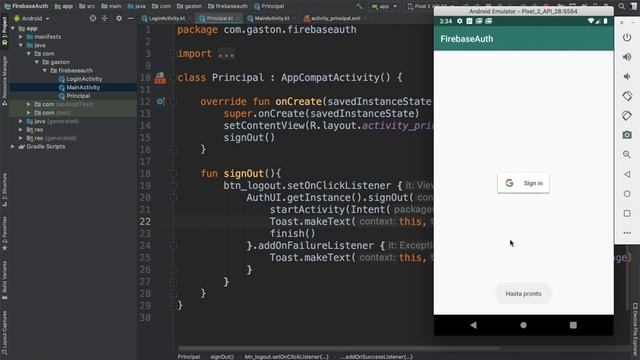The height and width of the screenshot is (360, 640).
Task: Click the FirebaseAuth app bar title
Action: coord(467,39)
